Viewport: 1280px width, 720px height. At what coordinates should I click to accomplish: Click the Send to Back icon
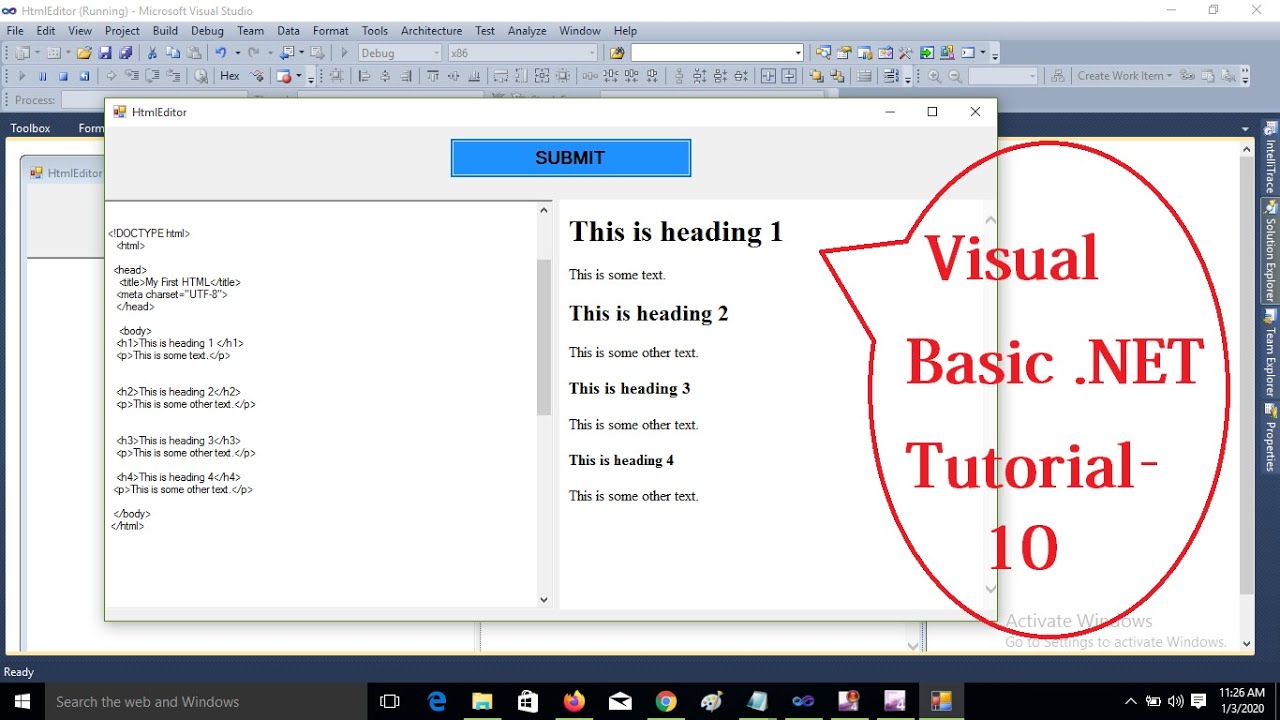(x=837, y=76)
